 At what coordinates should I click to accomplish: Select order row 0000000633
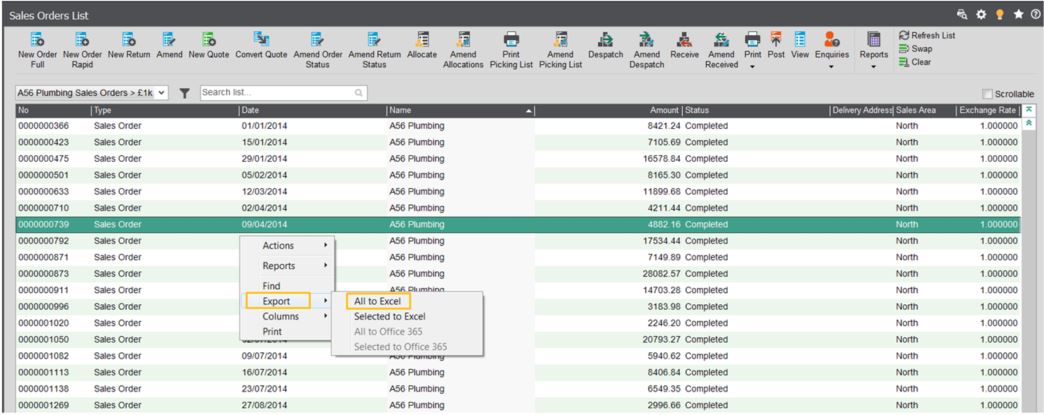(x=517, y=191)
